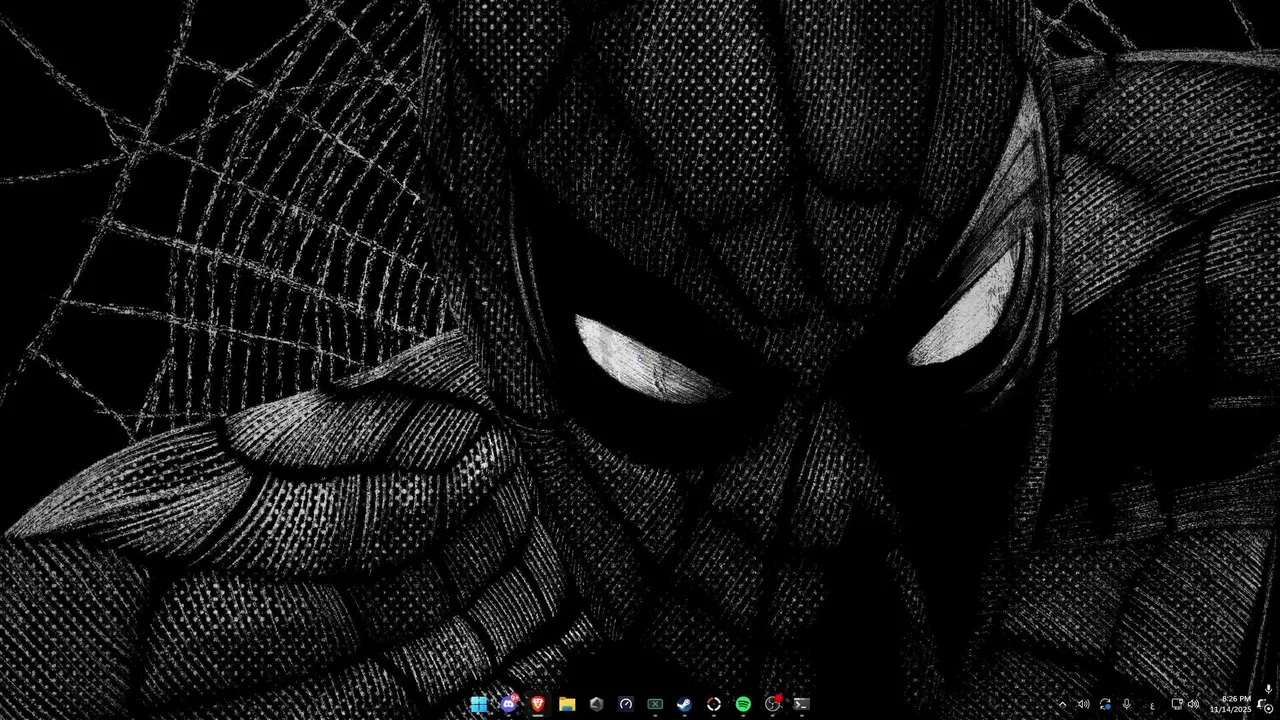Screen dimensions: 1280x720
Task: Launch the grey cube app icon
Action: click(596, 704)
